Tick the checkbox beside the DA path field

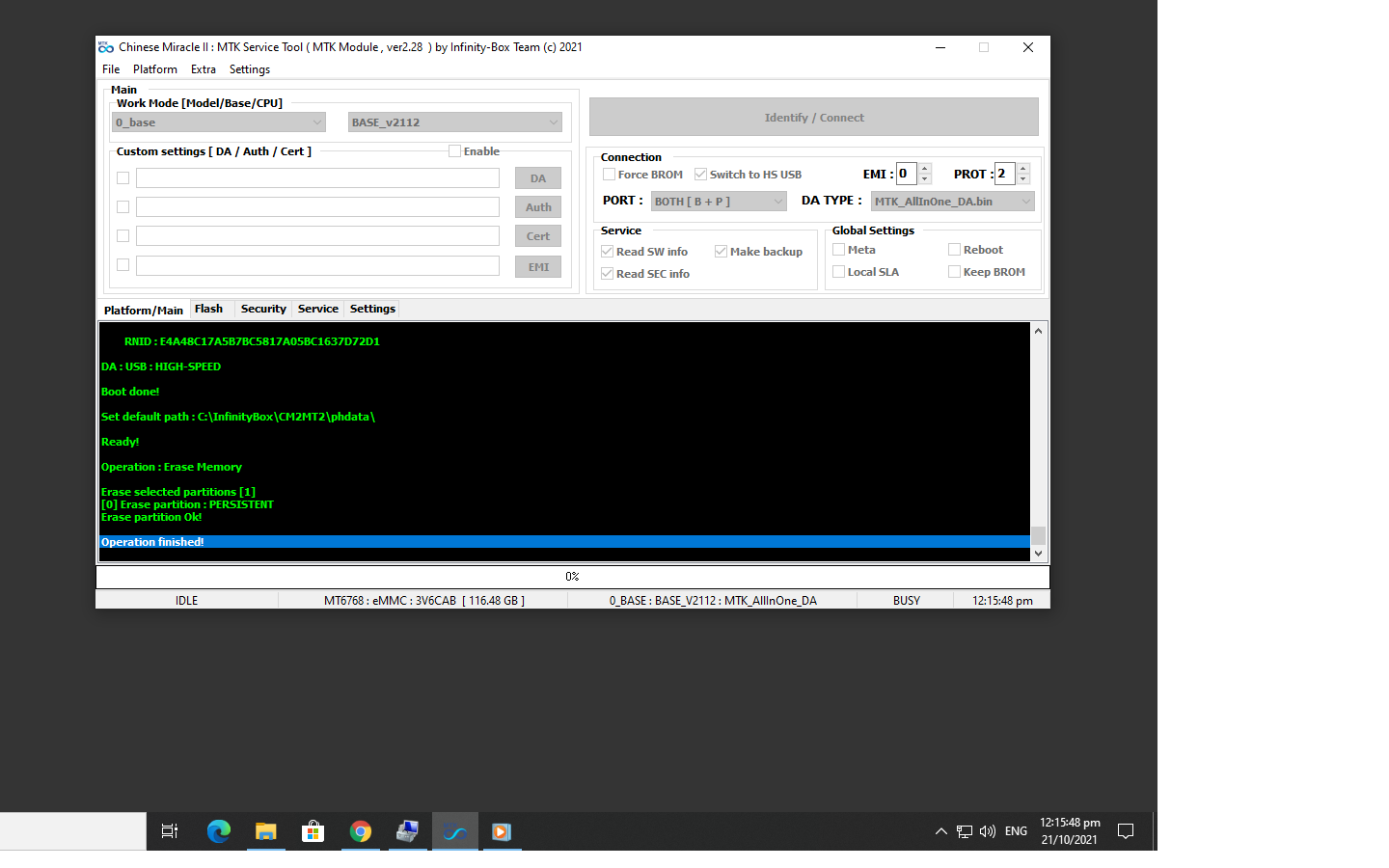click(x=123, y=178)
